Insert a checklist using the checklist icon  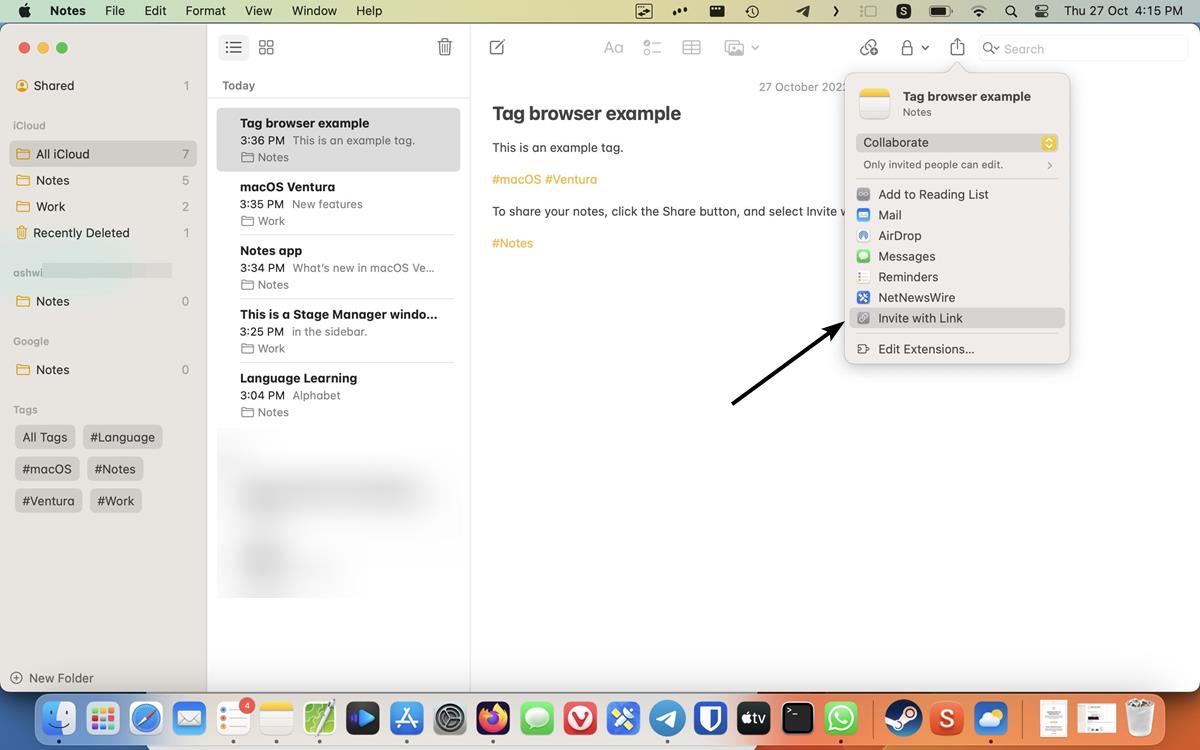point(652,47)
